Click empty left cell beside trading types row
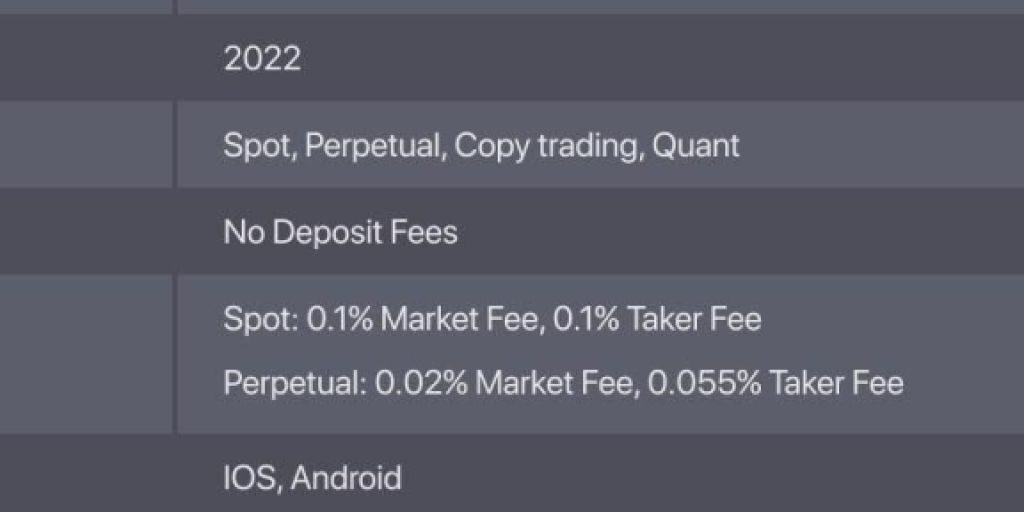This screenshot has height=512, width=1024. [x=87, y=145]
